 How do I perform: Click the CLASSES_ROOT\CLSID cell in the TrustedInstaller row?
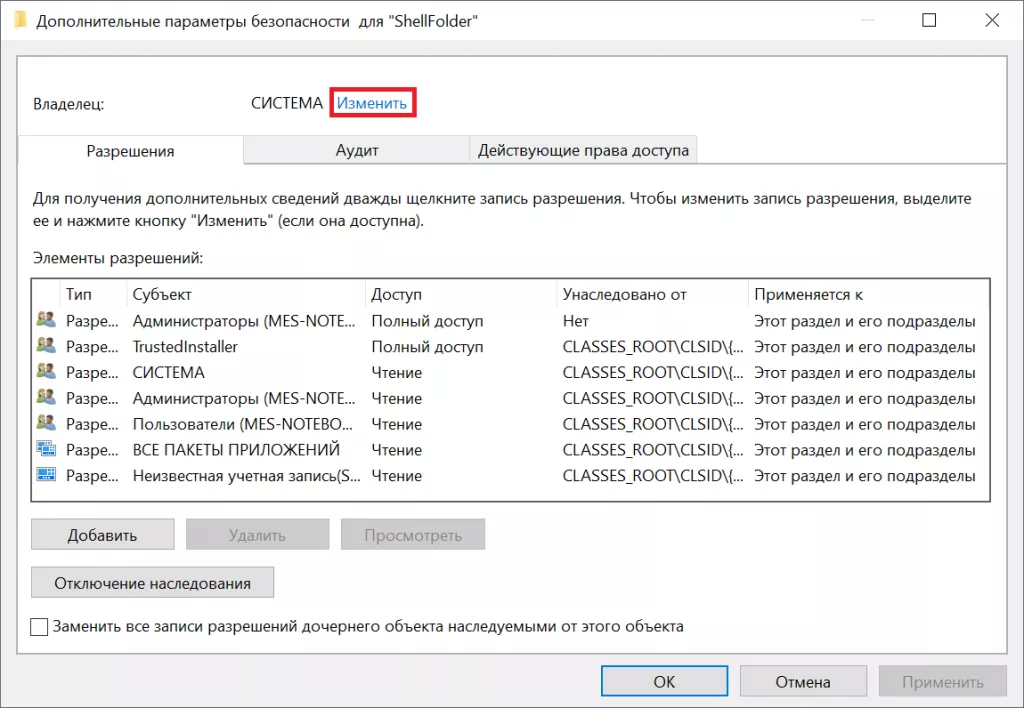[x=652, y=347]
